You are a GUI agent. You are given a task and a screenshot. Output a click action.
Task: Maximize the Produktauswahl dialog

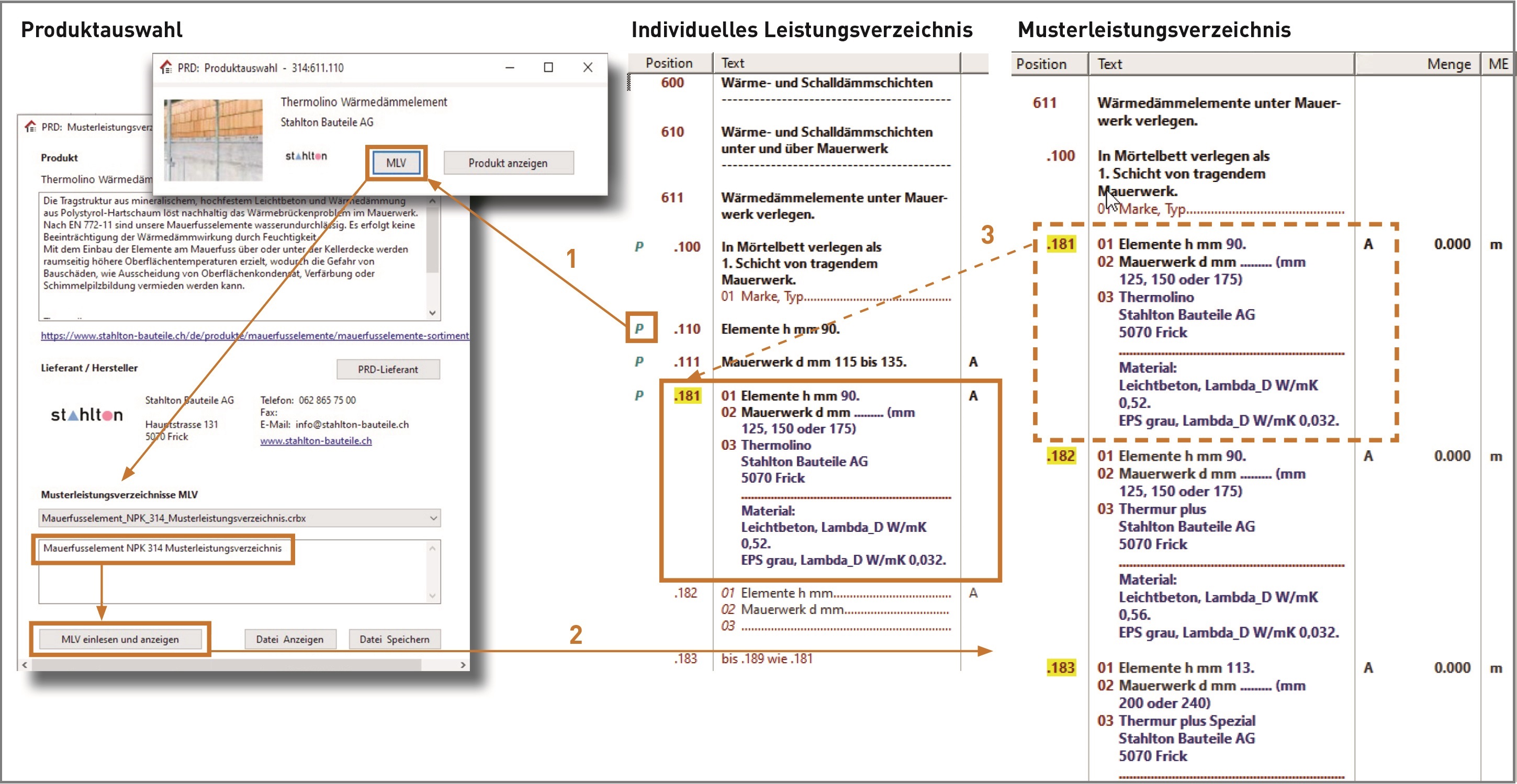point(548,67)
